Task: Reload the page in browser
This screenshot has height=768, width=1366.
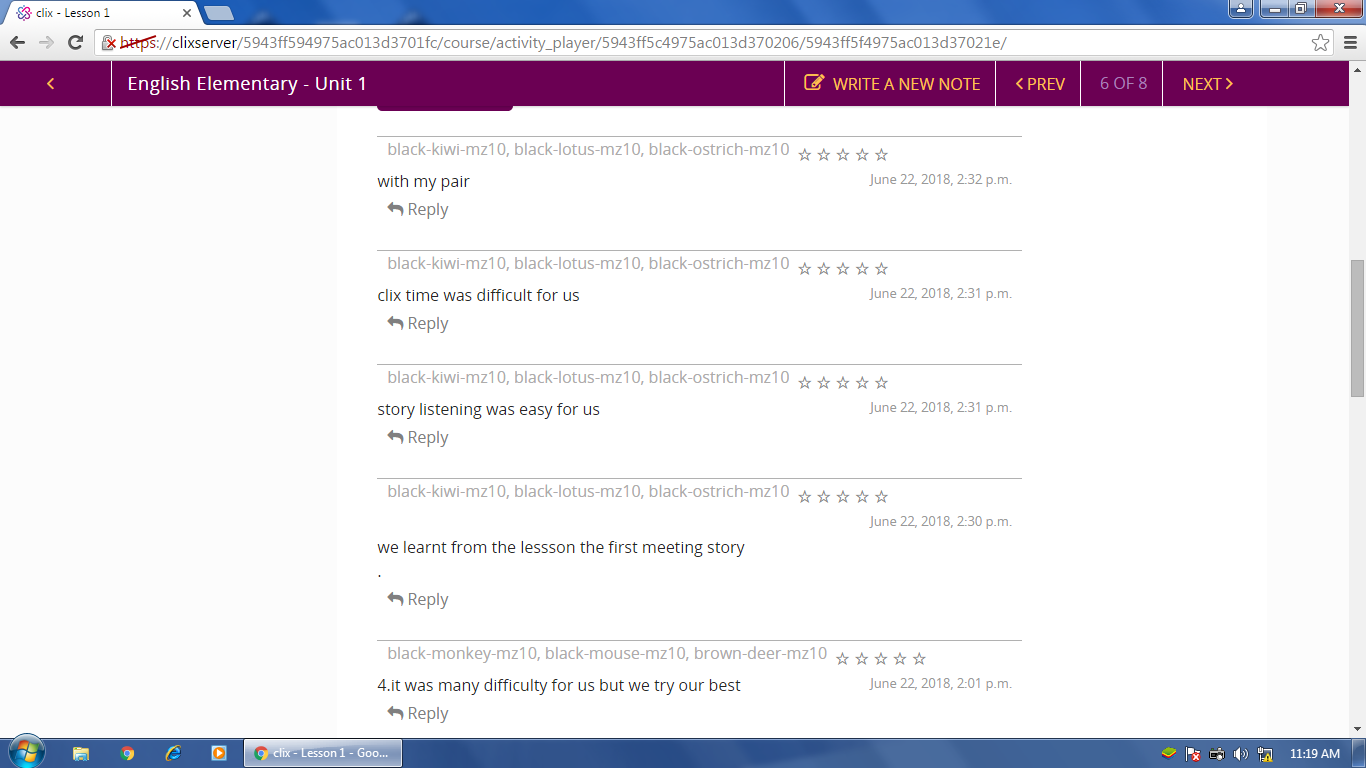Action: point(75,42)
